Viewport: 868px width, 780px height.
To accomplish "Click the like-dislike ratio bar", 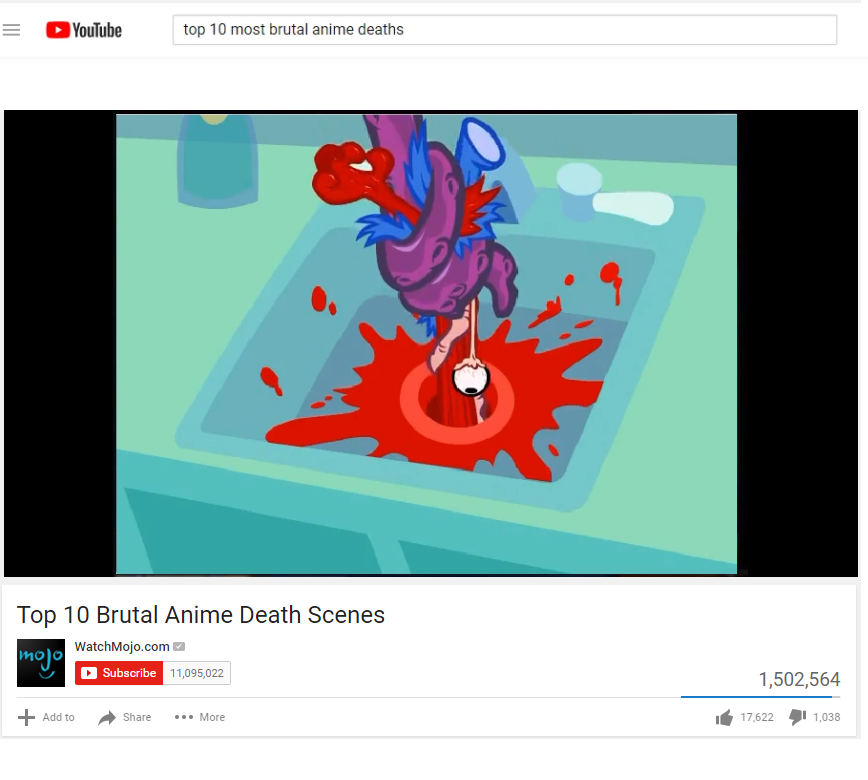I will [761, 697].
